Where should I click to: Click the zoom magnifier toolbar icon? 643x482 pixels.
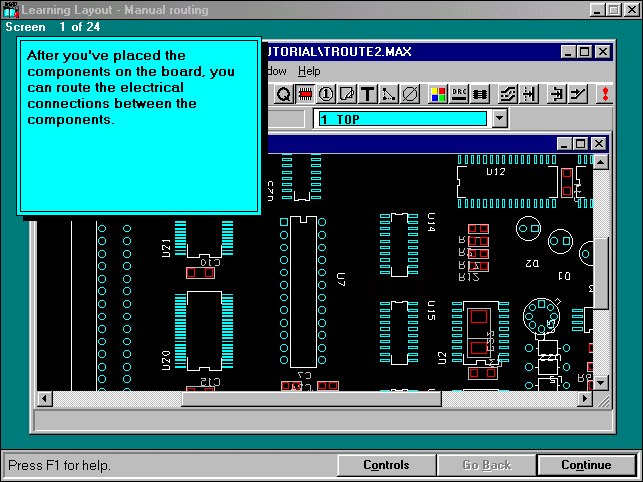(x=283, y=95)
